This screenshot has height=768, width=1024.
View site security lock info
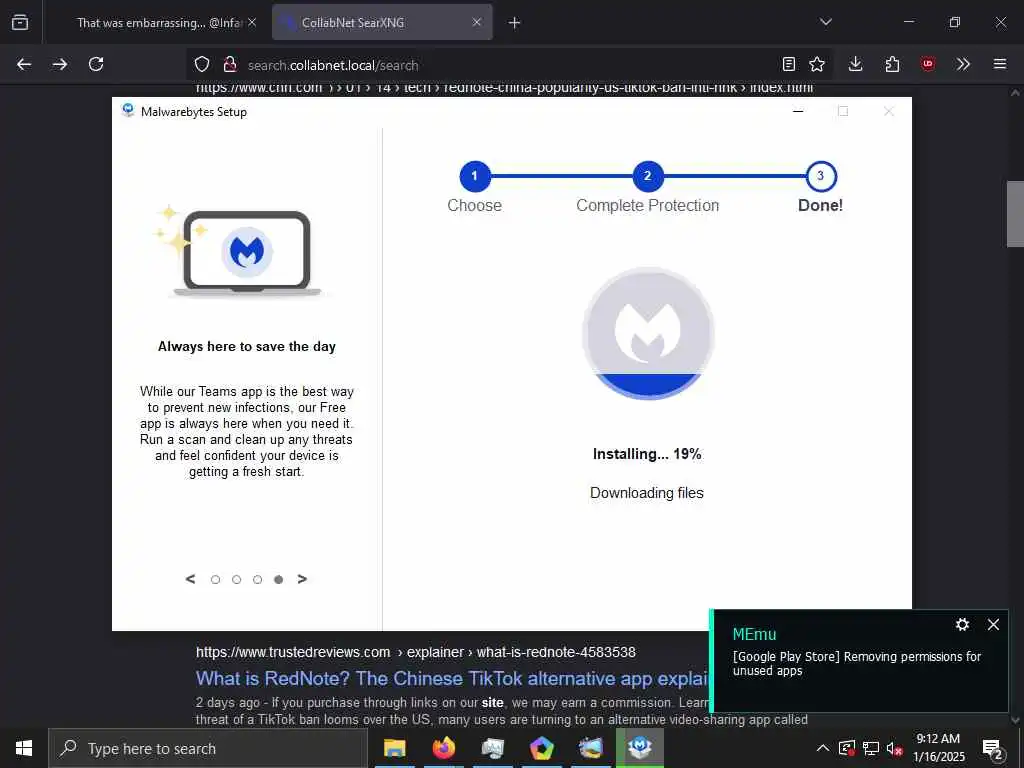(x=229, y=64)
